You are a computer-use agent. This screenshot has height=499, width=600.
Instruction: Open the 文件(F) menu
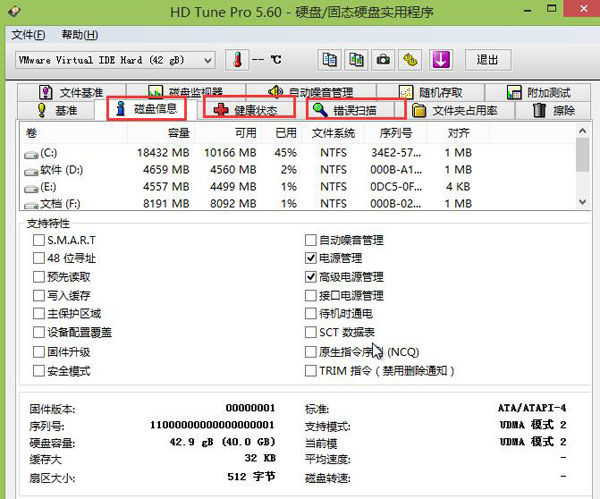click(28, 35)
